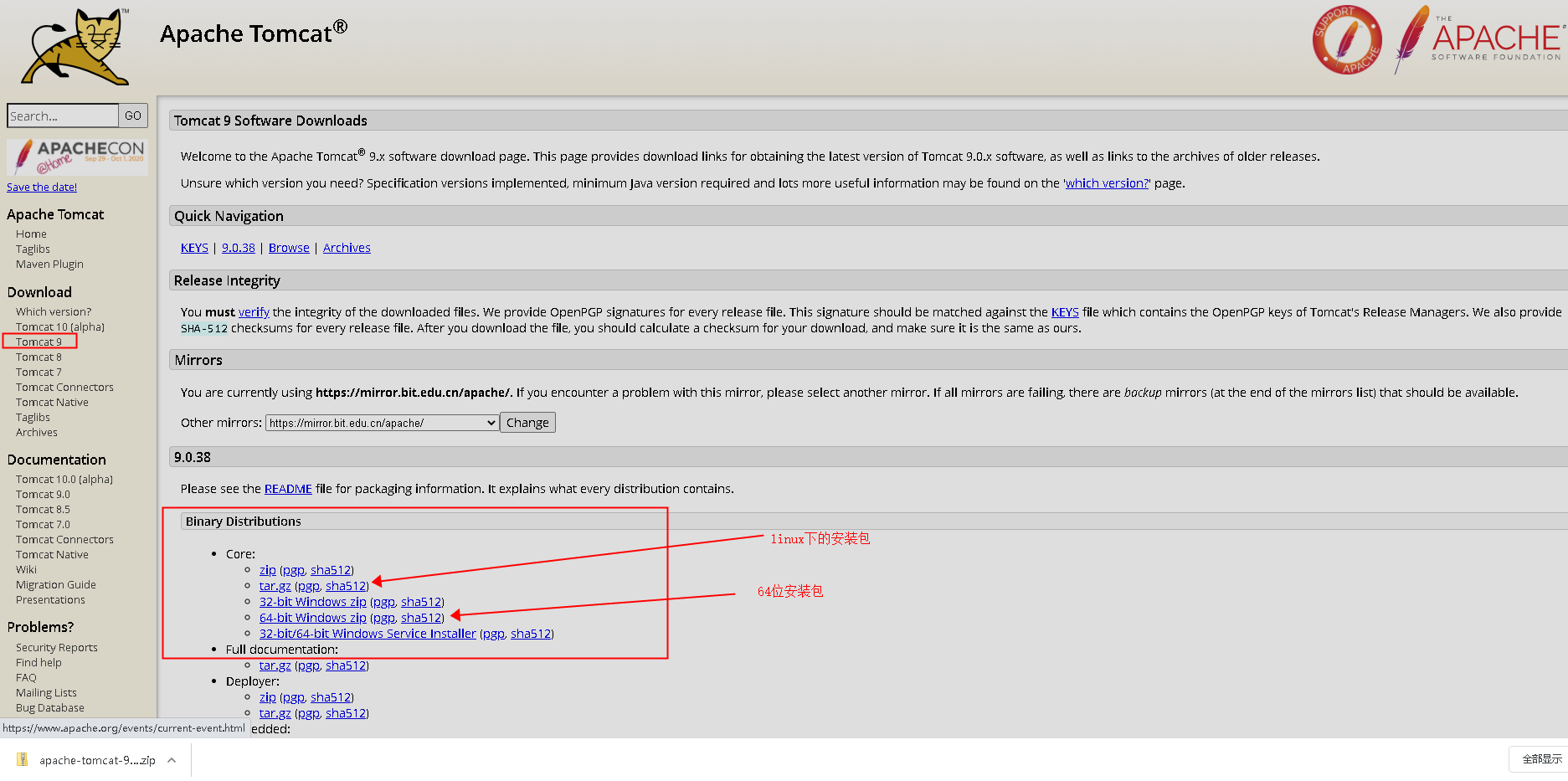Click the 'which version?' link in intro text

[x=1107, y=183]
